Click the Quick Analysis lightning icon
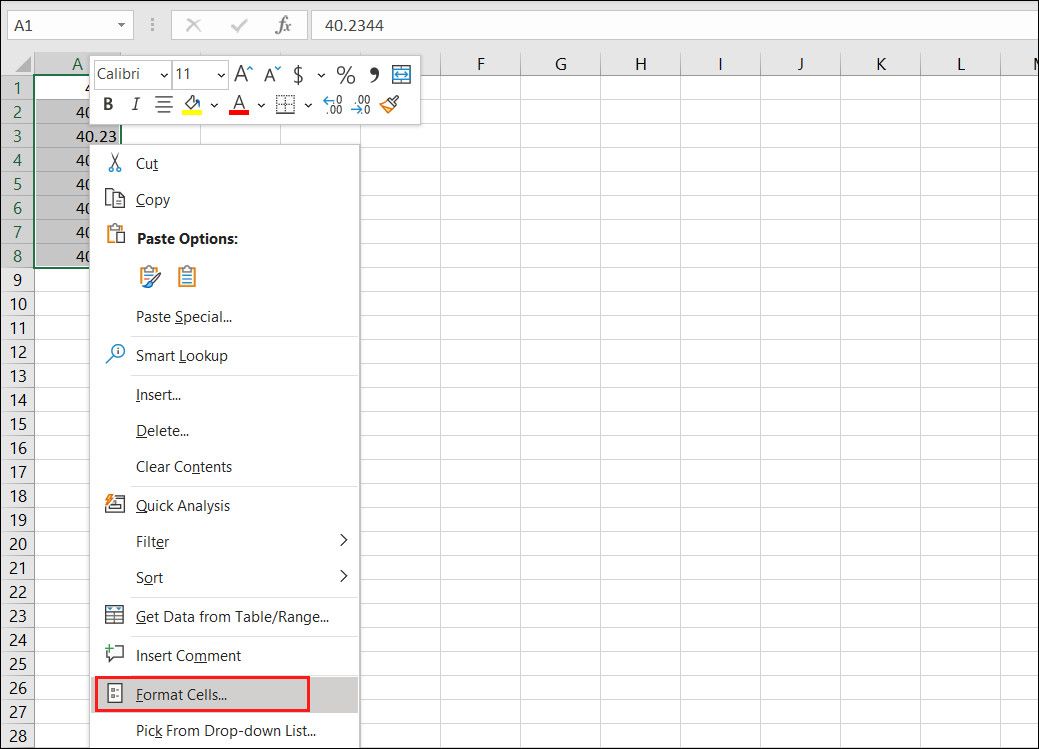1039x749 pixels. point(115,504)
